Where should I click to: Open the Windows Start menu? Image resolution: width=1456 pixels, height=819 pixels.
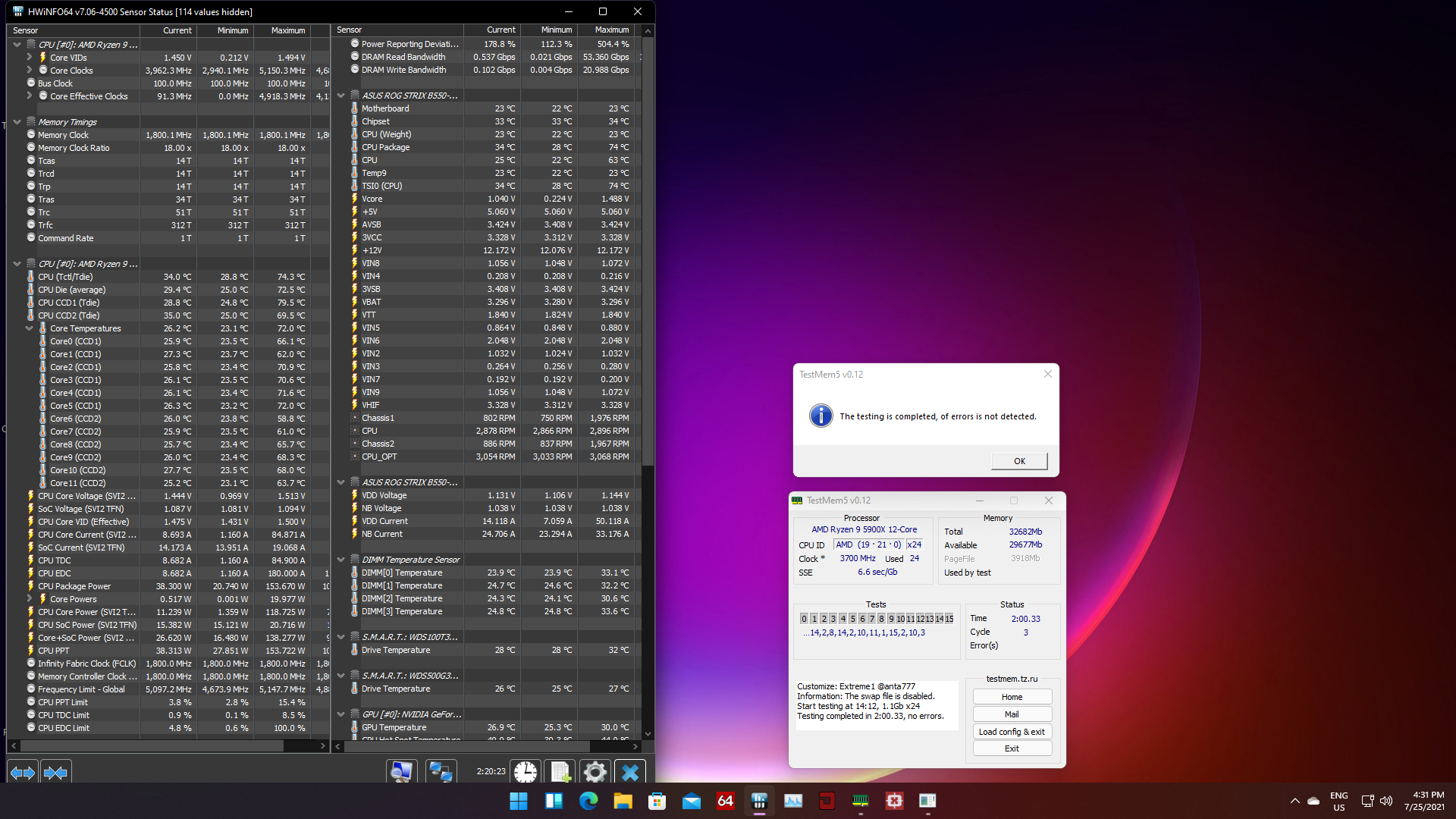(519, 801)
